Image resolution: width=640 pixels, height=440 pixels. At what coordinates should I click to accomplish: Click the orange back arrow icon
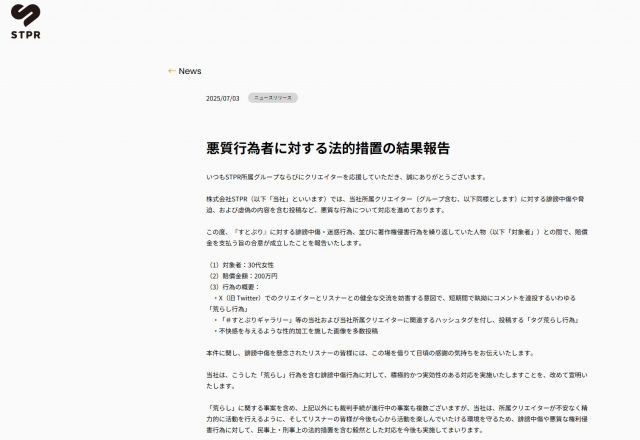pyautogui.click(x=172, y=71)
